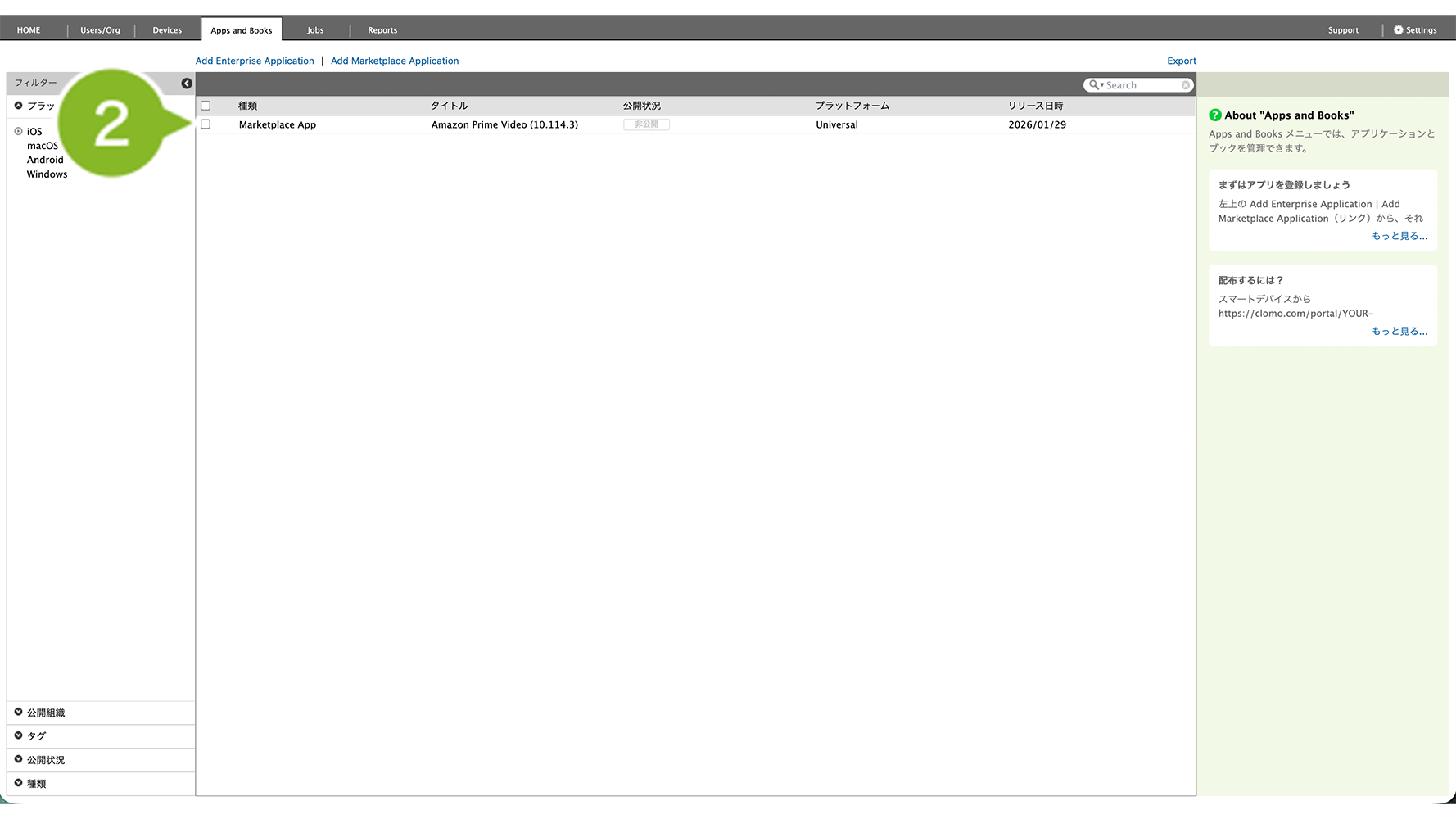
Task: Open the Devices tab
Action: point(167,30)
